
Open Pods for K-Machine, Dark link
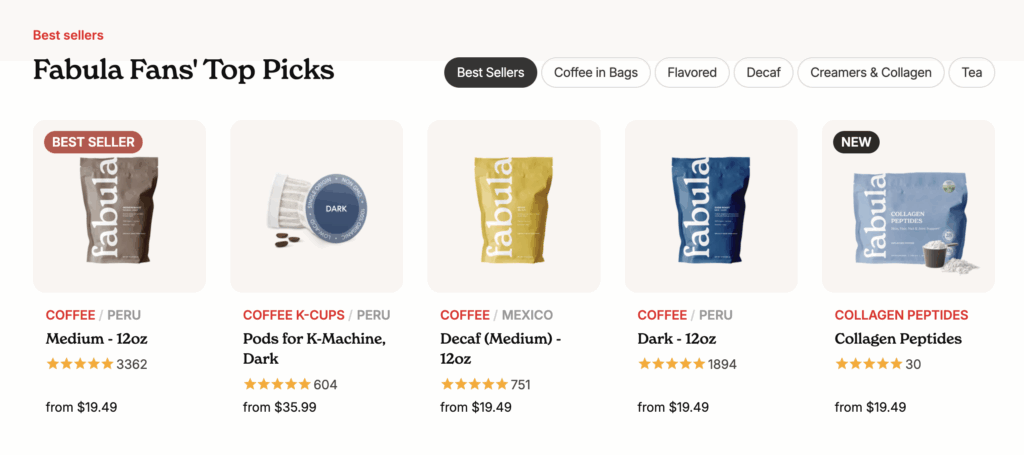coord(314,348)
